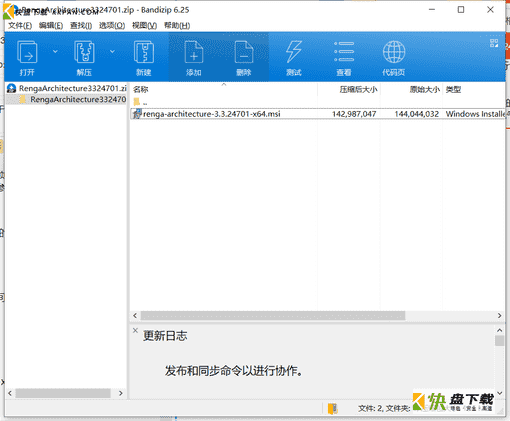Viewport: 510px width, 421px height.
Task: Click update log panel scroll down arrow
Action: pos(499,393)
